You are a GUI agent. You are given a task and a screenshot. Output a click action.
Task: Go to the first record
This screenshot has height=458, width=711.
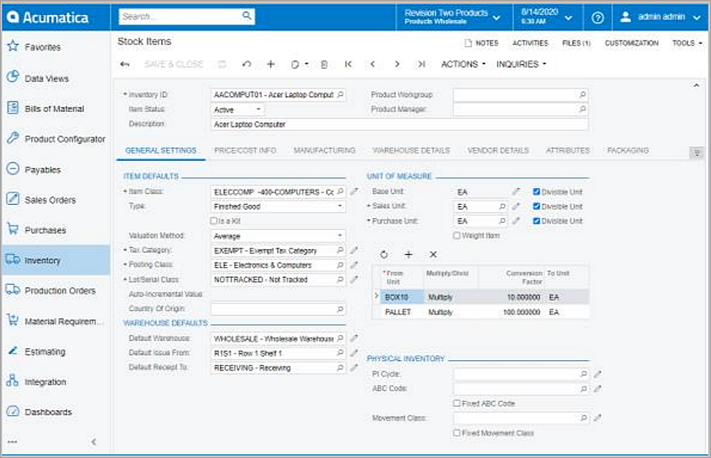348,64
